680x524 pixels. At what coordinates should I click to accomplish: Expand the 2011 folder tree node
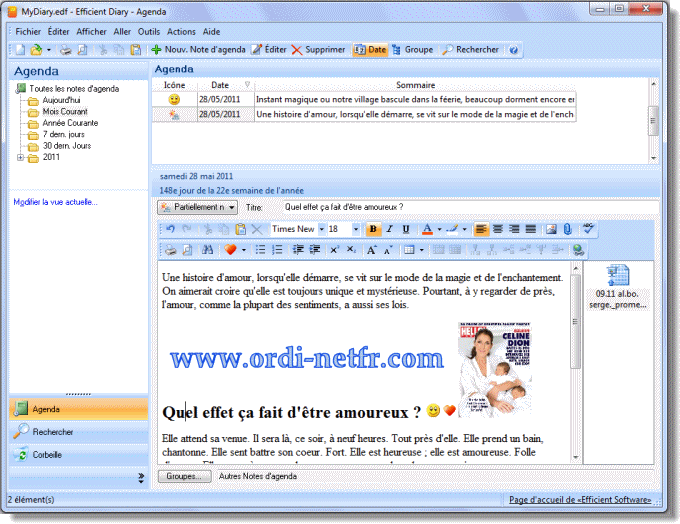[x=20, y=157]
